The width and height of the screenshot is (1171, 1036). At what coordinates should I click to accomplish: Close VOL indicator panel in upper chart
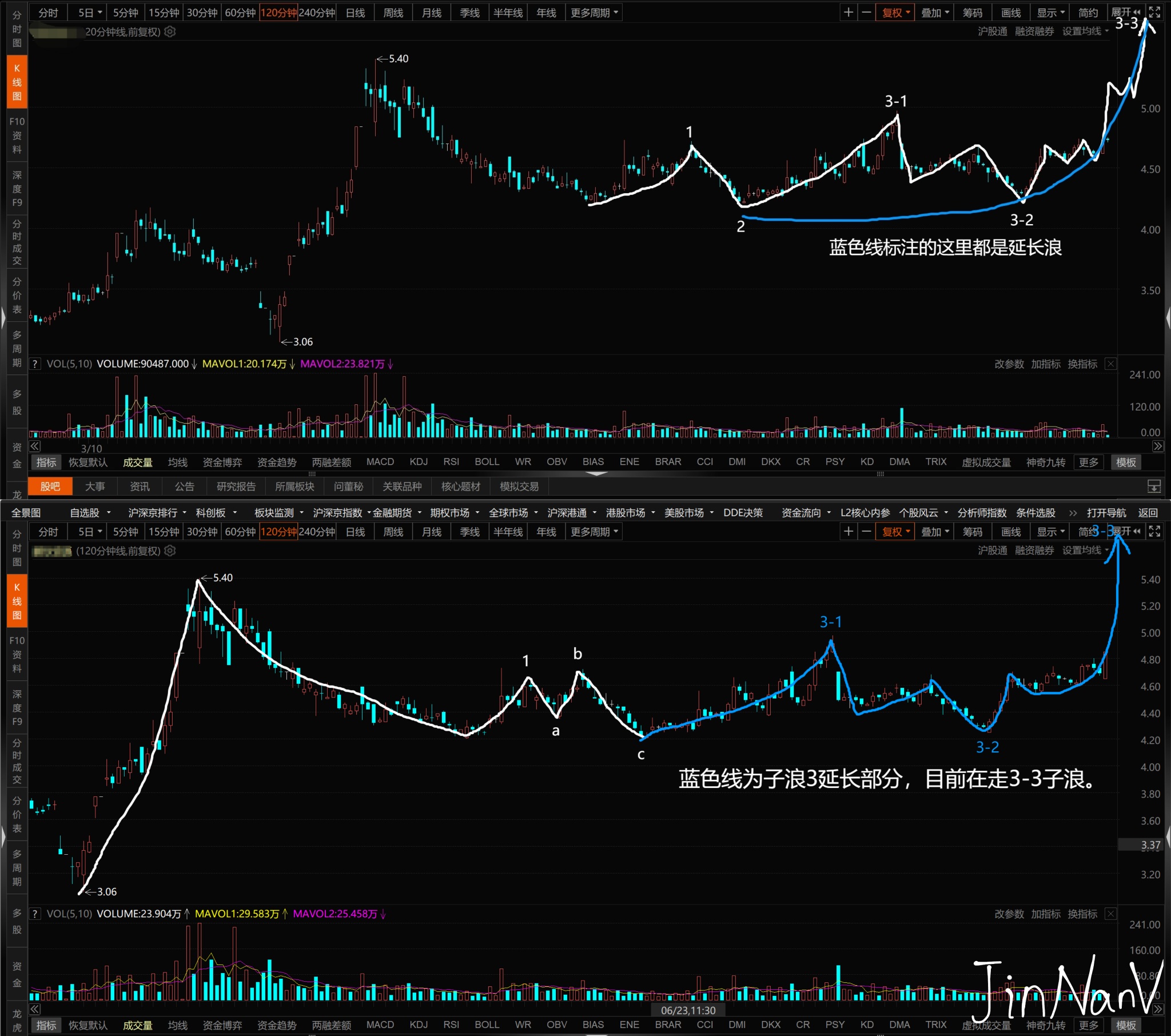coord(1110,364)
